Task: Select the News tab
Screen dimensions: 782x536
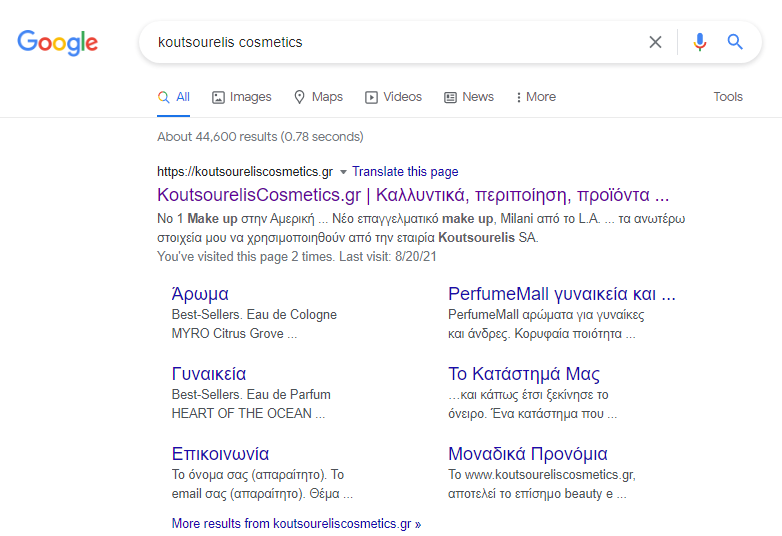Action: [468, 97]
